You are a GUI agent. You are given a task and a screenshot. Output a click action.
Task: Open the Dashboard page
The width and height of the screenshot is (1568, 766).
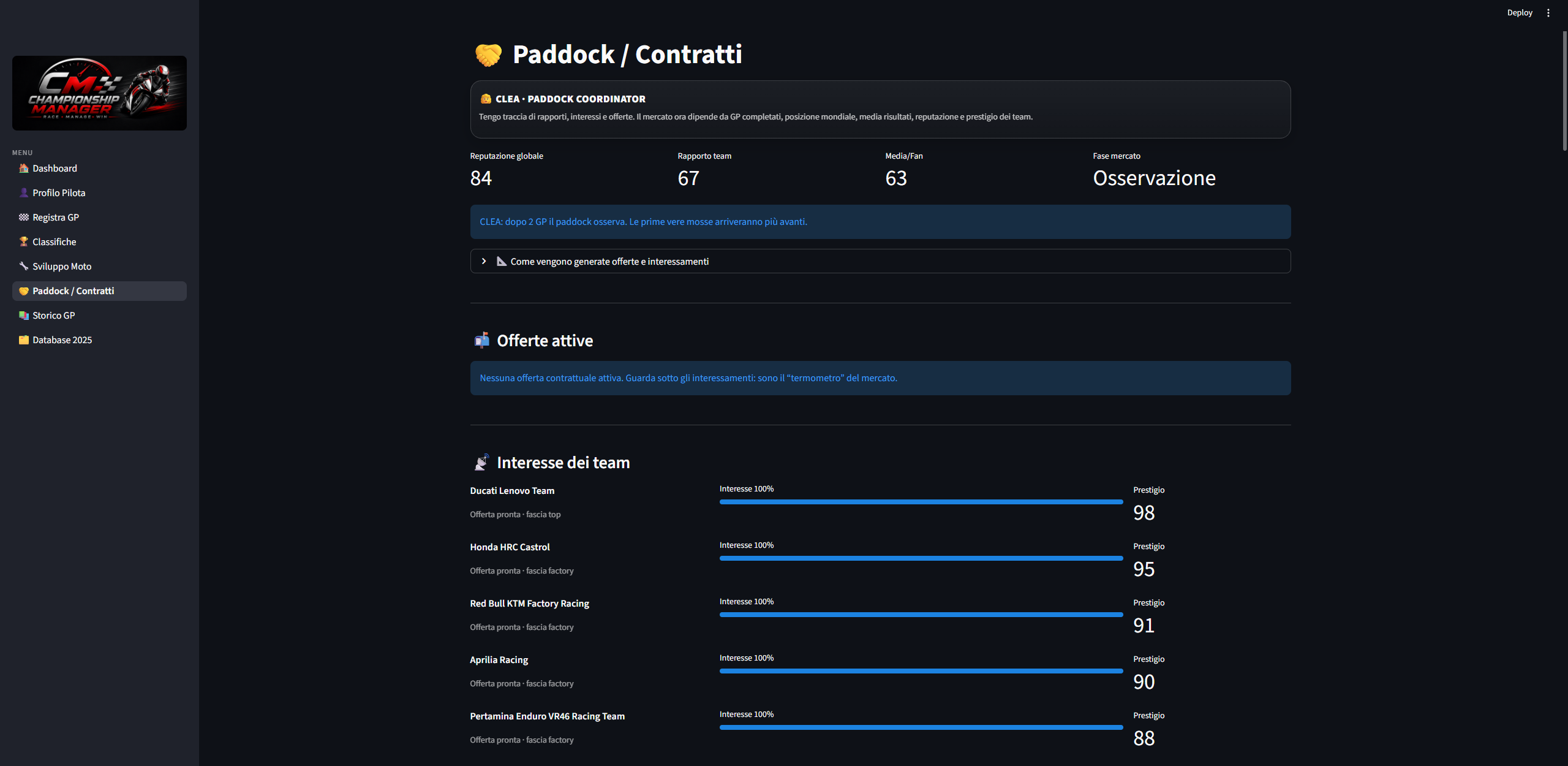[99, 168]
